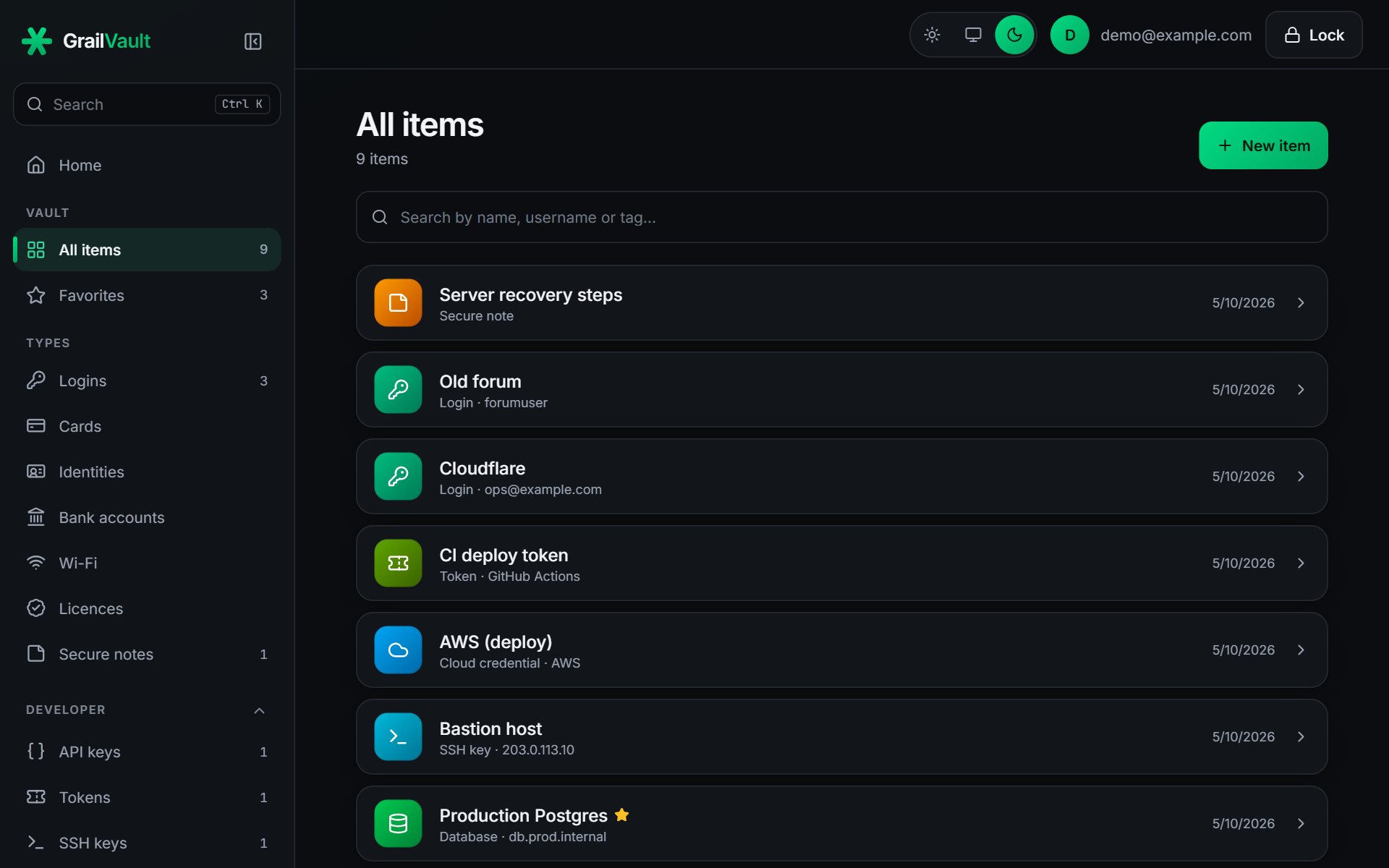Screen dimensions: 1389x868
Task: Click the GrailVault asterisk logo
Action: [x=37, y=41]
